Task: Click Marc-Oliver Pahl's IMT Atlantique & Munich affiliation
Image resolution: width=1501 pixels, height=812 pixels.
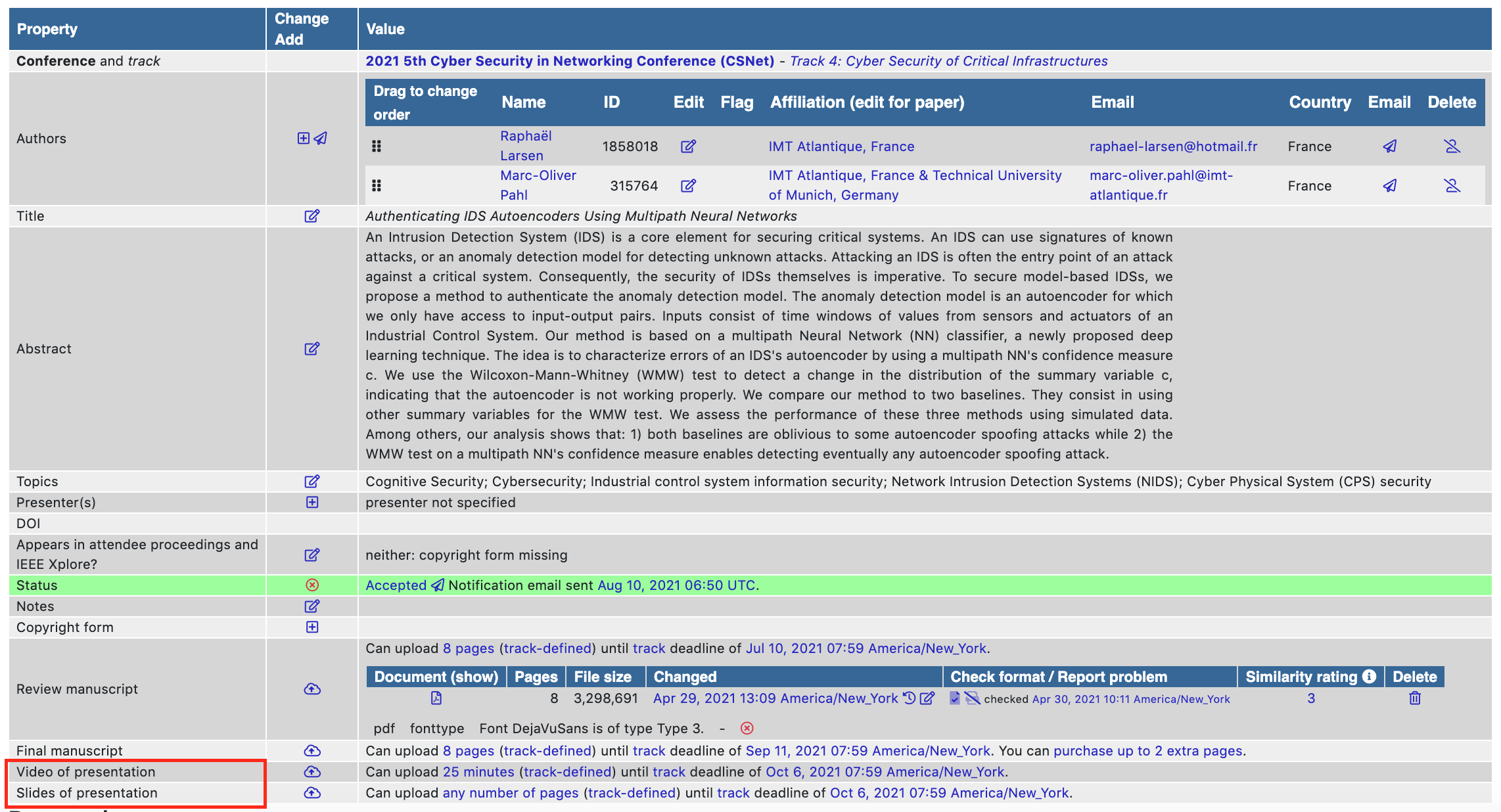Action: point(915,185)
